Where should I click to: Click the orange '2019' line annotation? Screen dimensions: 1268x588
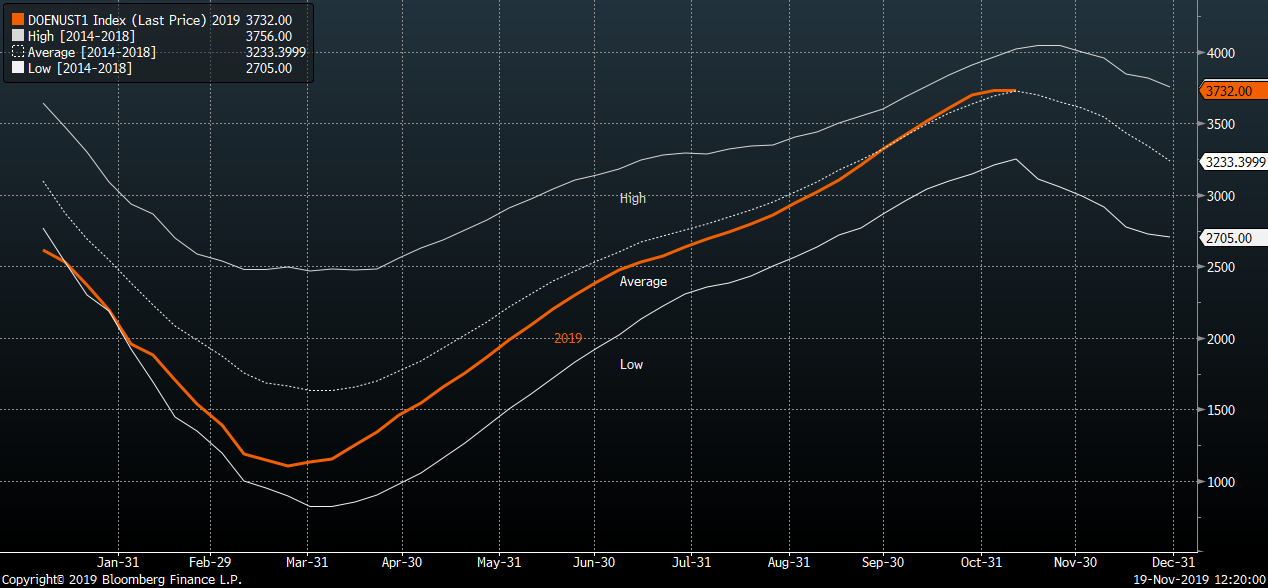tap(568, 339)
